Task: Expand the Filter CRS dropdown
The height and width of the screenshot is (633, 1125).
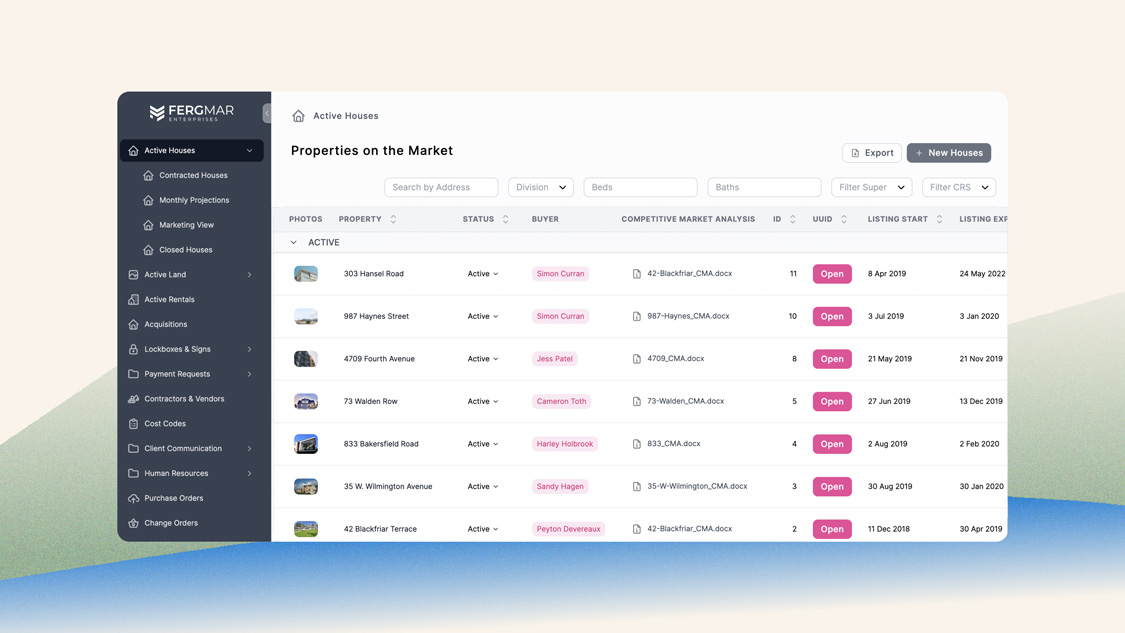Action: coord(959,187)
